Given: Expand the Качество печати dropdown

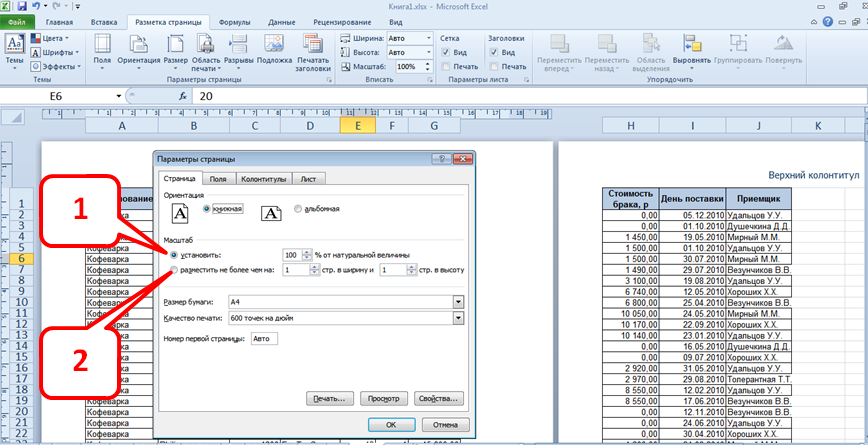Looking at the screenshot, I should [x=459, y=318].
